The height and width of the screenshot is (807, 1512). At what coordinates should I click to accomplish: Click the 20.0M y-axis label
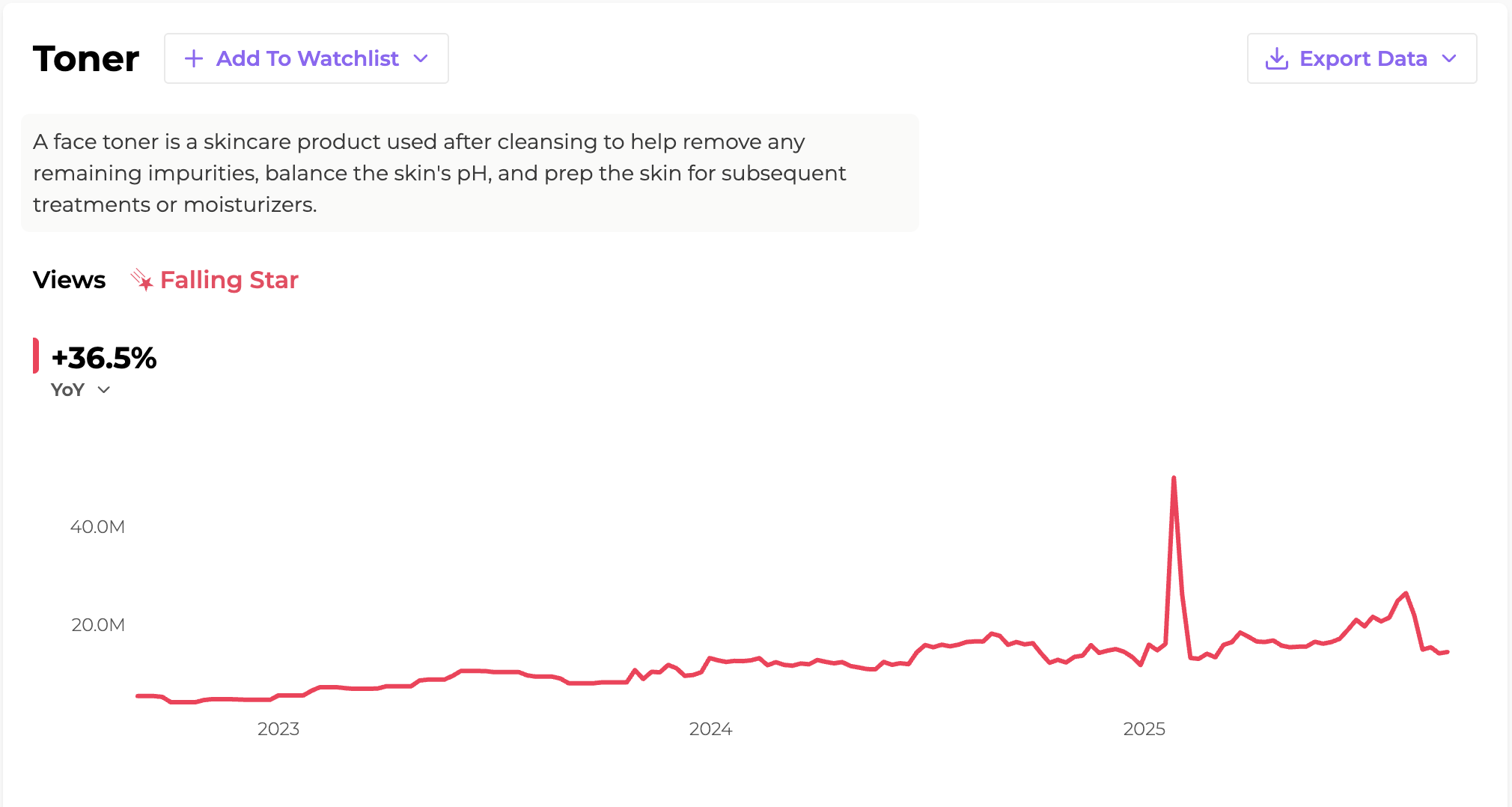point(97,625)
